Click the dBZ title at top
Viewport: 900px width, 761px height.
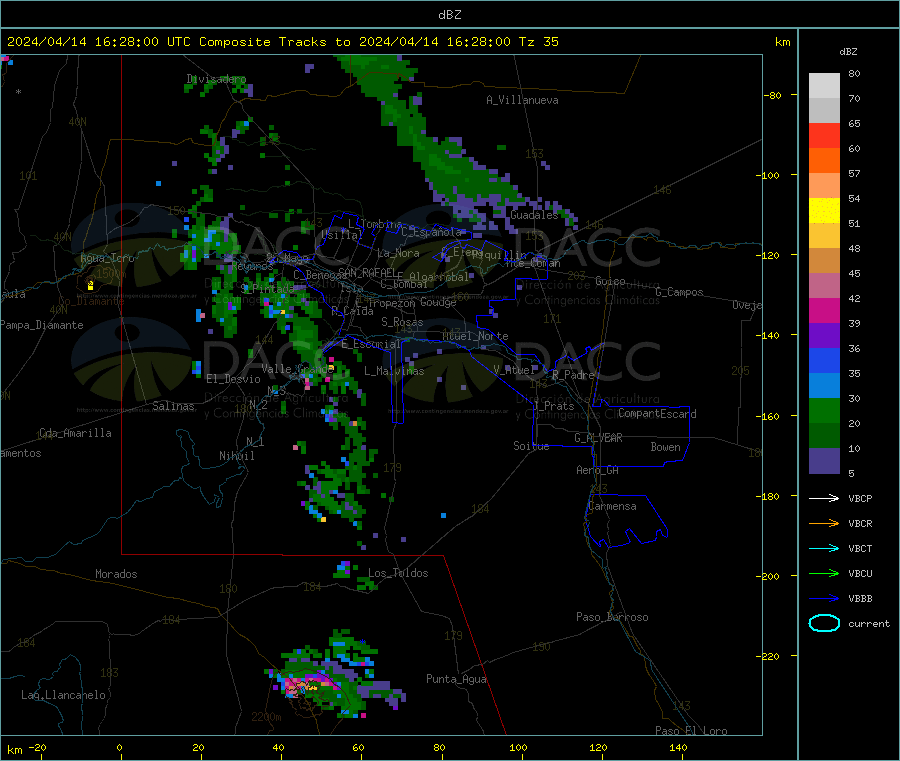point(449,15)
